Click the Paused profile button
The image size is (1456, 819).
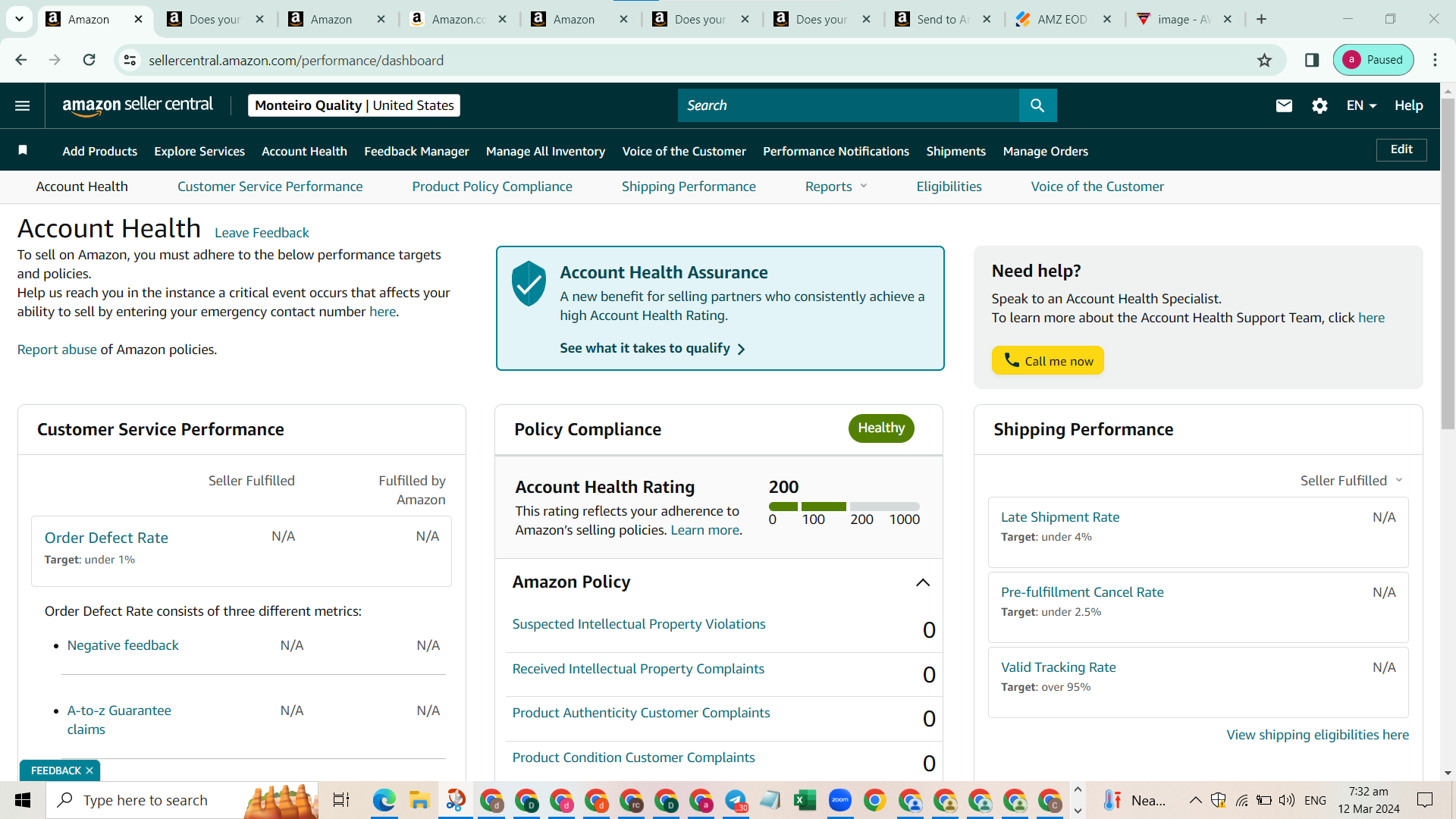pyautogui.click(x=1373, y=60)
